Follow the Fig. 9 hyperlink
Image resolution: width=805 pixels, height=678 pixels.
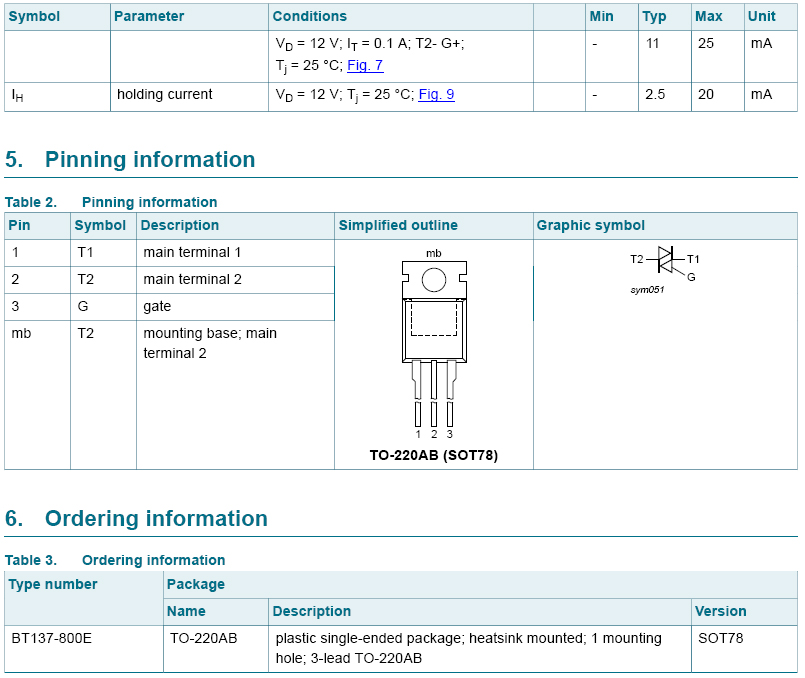click(x=436, y=94)
